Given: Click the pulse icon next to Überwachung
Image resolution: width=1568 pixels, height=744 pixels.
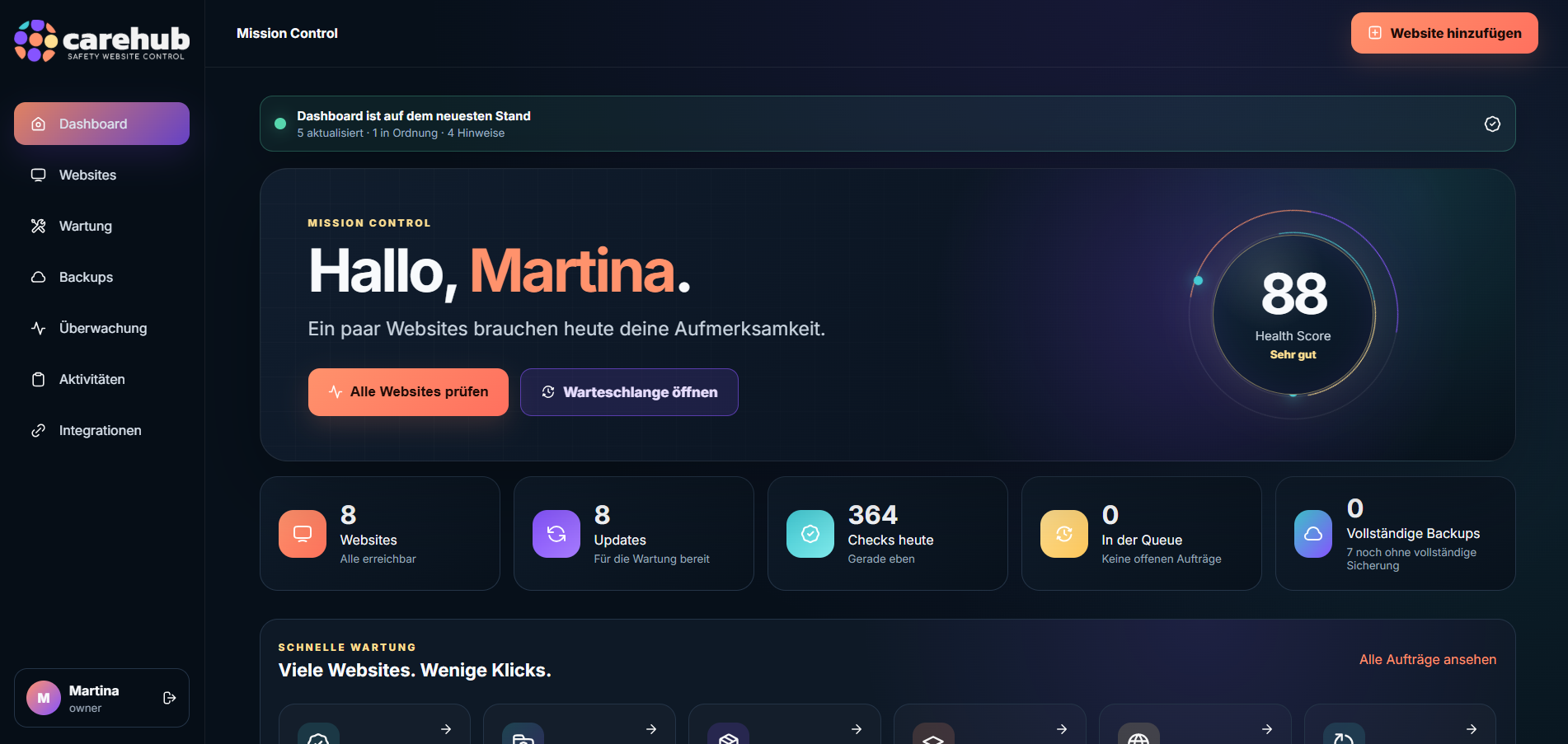Looking at the screenshot, I should pyautogui.click(x=38, y=328).
